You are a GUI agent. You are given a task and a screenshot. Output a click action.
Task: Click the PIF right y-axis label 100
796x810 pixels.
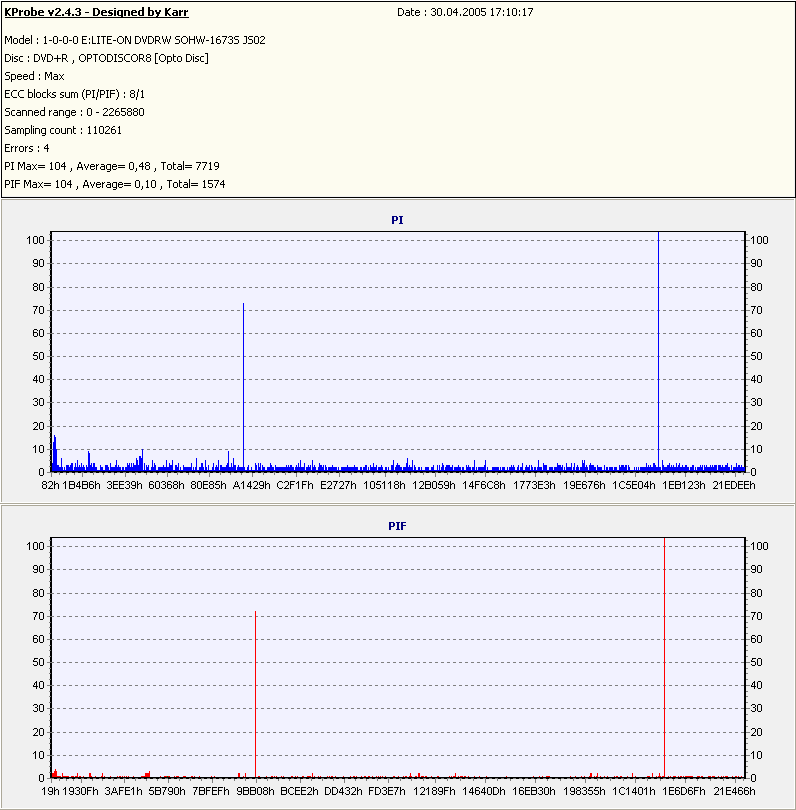[759, 546]
